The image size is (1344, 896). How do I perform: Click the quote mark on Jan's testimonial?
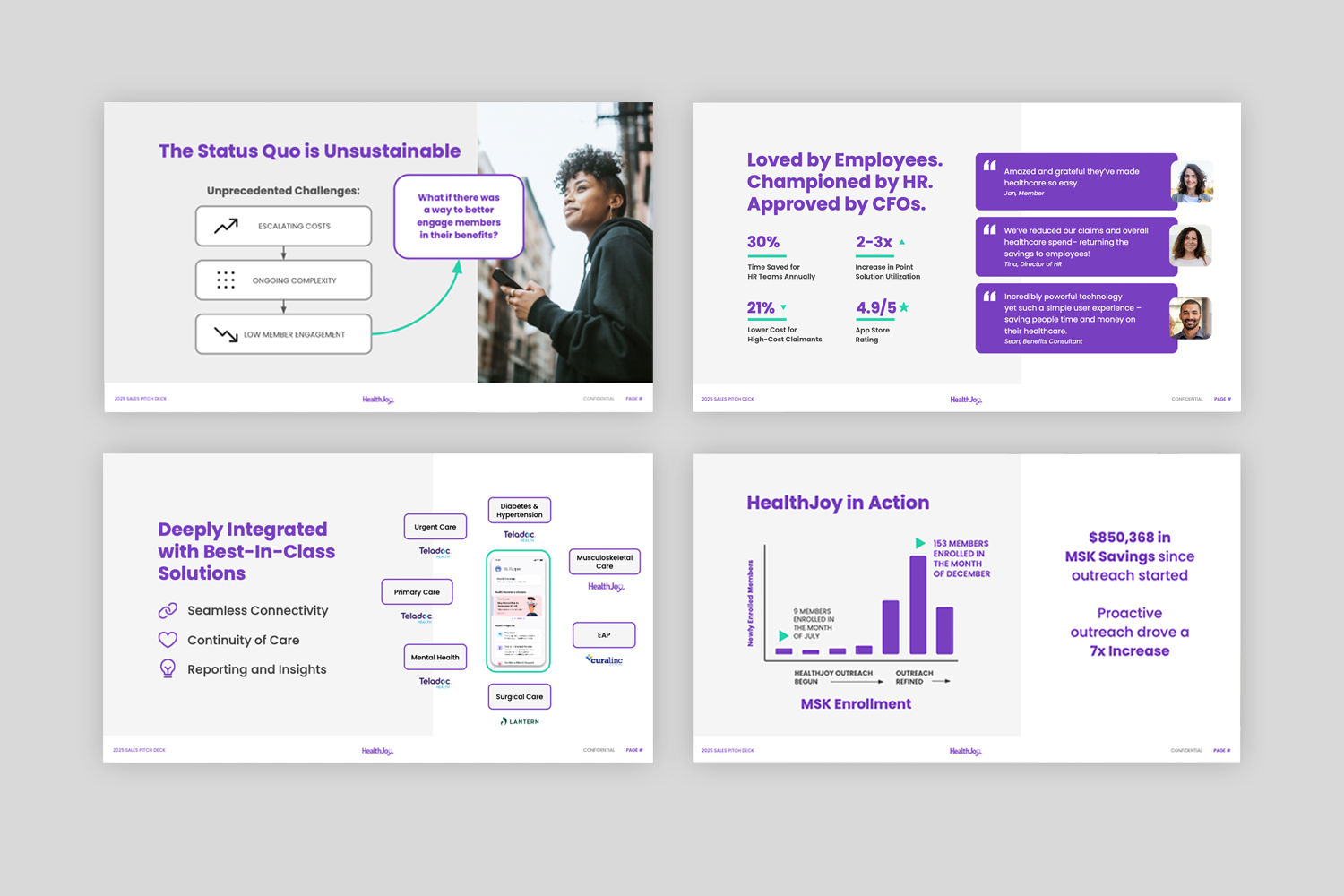[990, 167]
